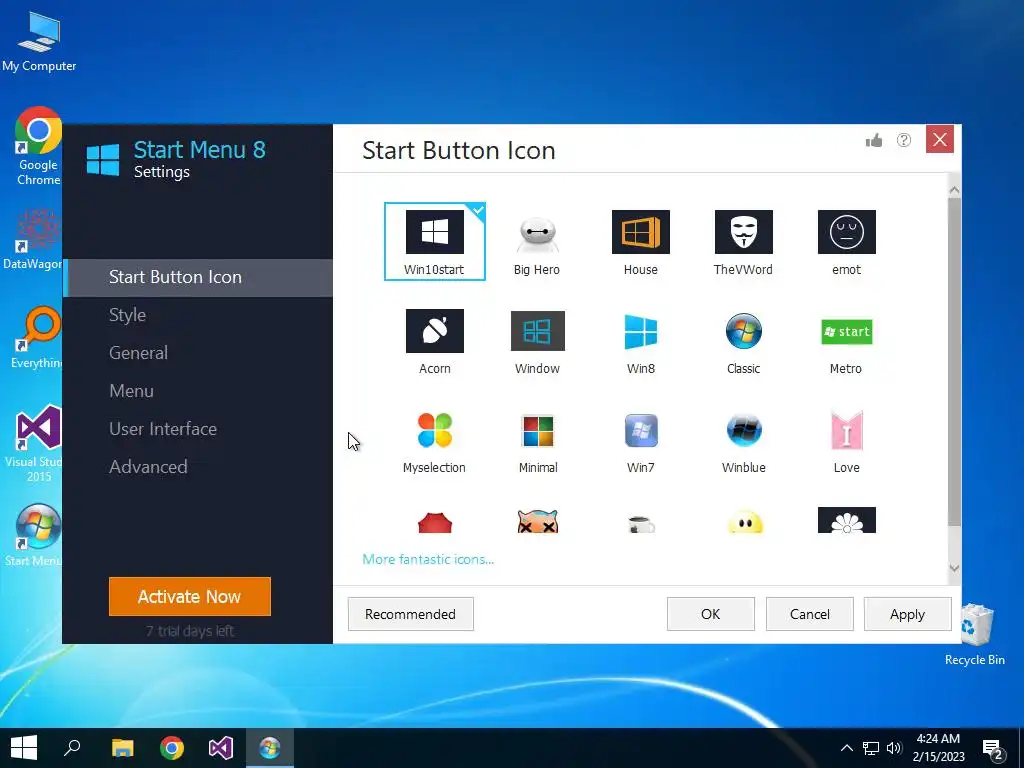Open taskbar search magnifier
Screen dimensions: 1024x768
point(72,748)
